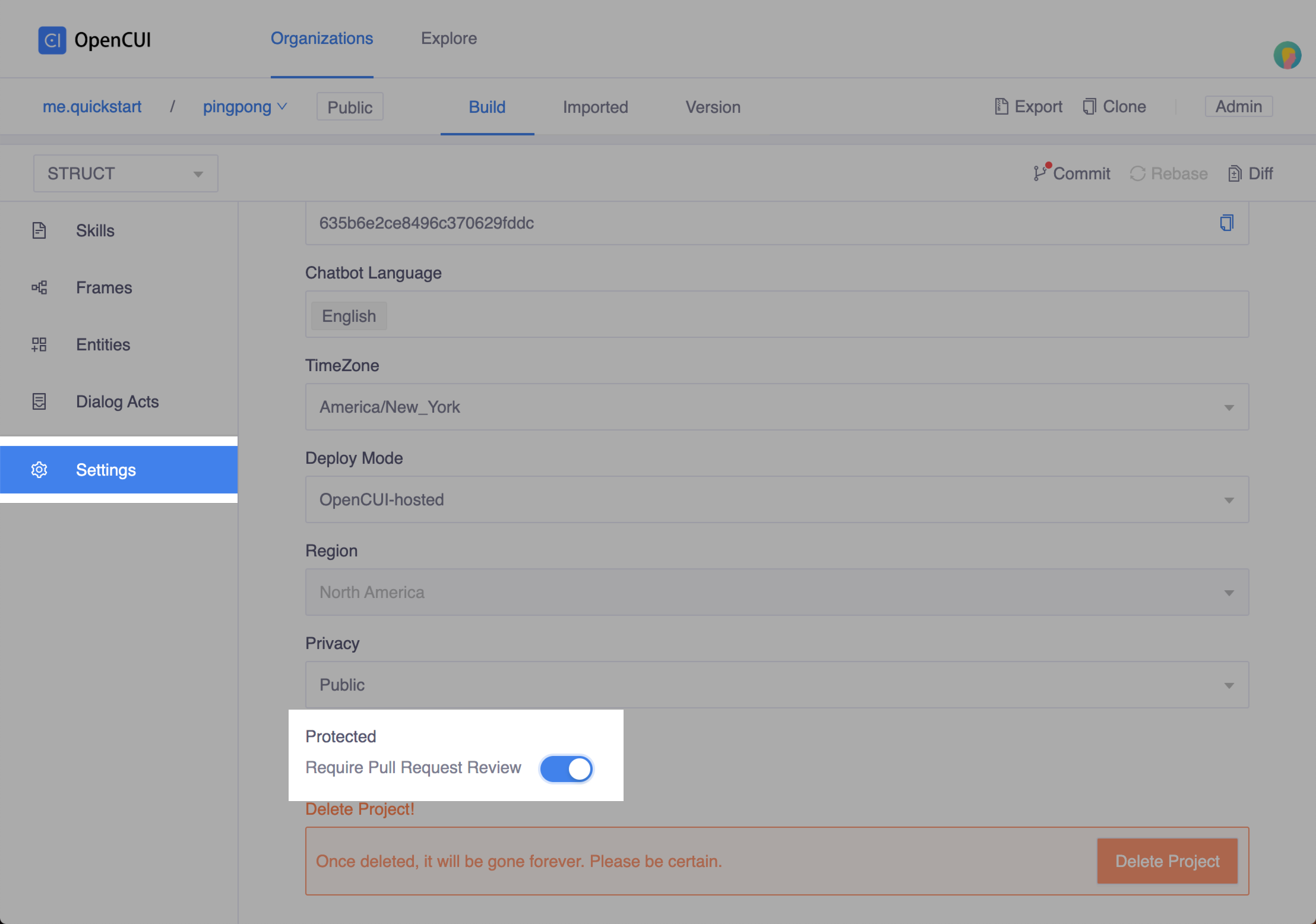
Task: Follow the me.quickstart breadcrumb link
Action: click(92, 107)
